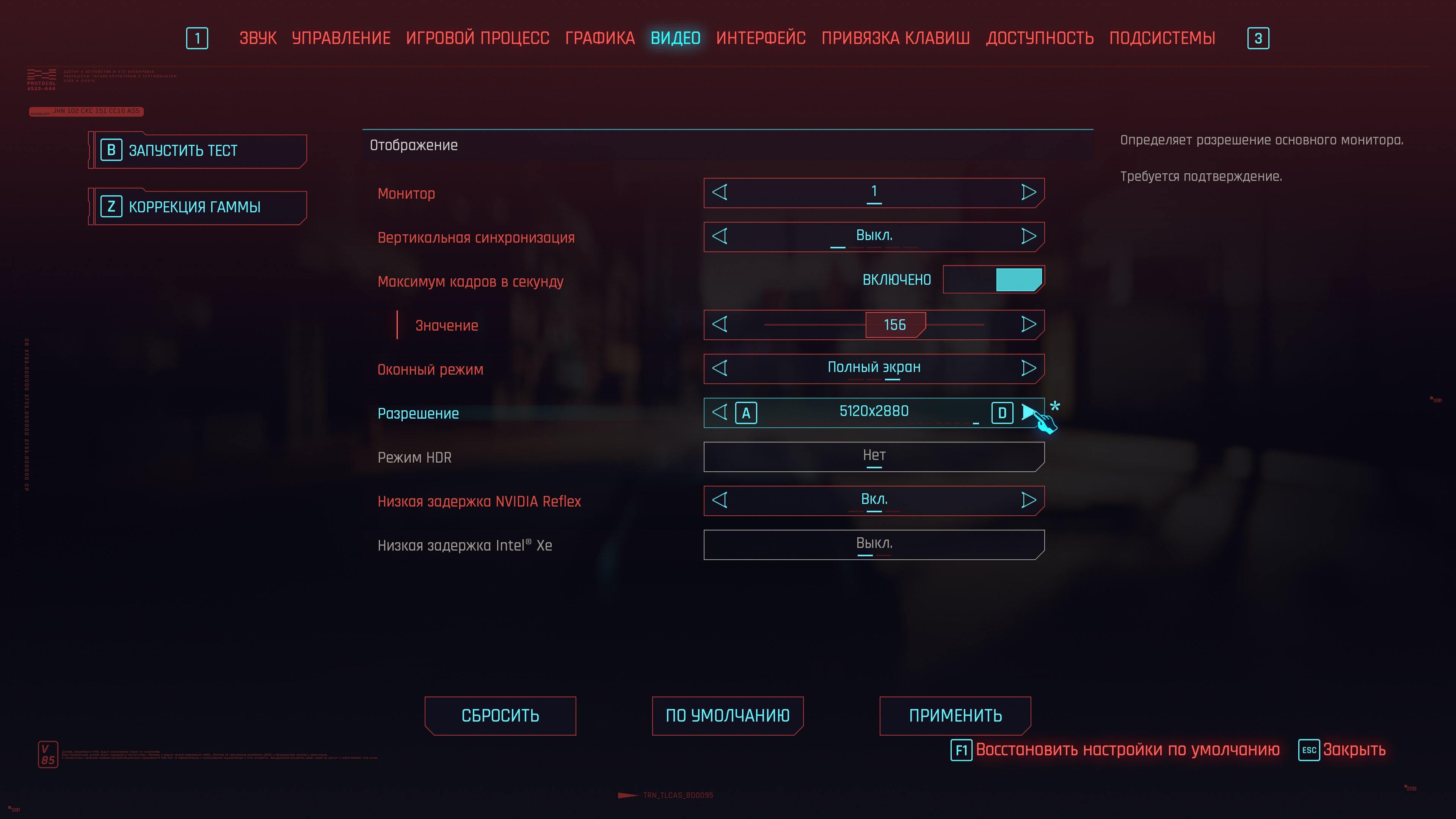The width and height of the screenshot is (1456, 819).
Task: Open Монитор value selector showing 1
Action: pyautogui.click(x=874, y=193)
